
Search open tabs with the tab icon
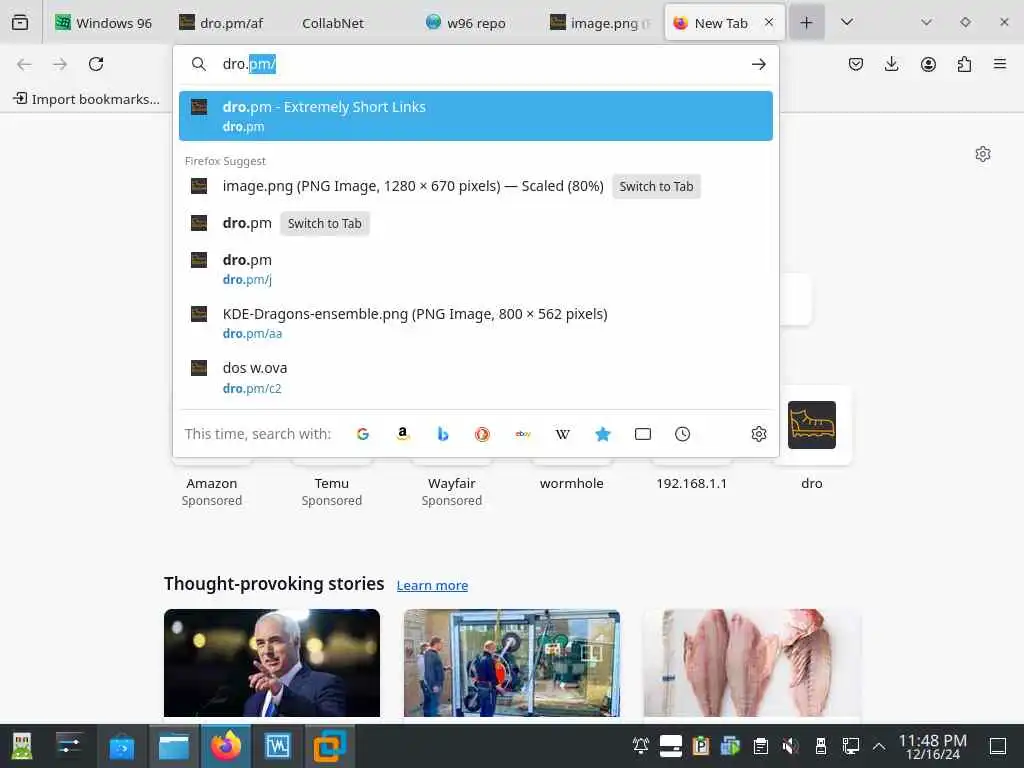643,434
